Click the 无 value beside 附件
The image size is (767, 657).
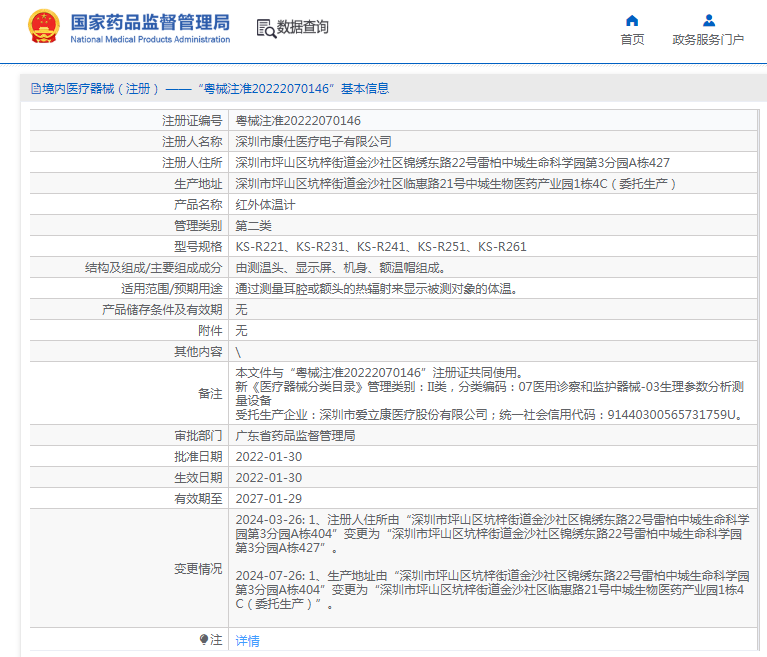tap(241, 331)
